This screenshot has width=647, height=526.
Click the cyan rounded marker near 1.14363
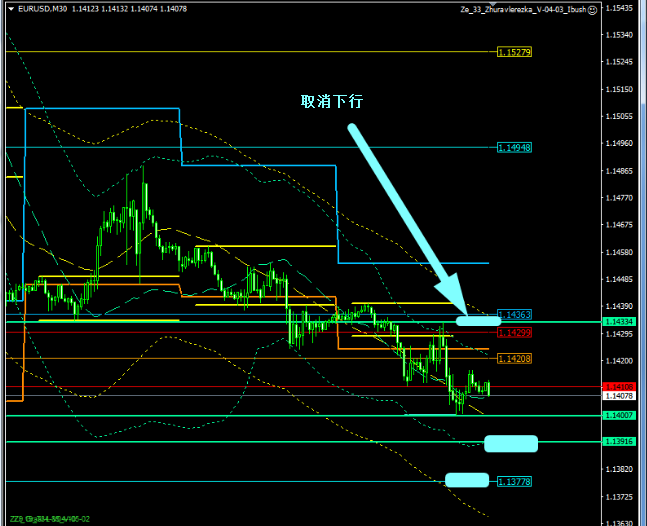click(x=478, y=320)
